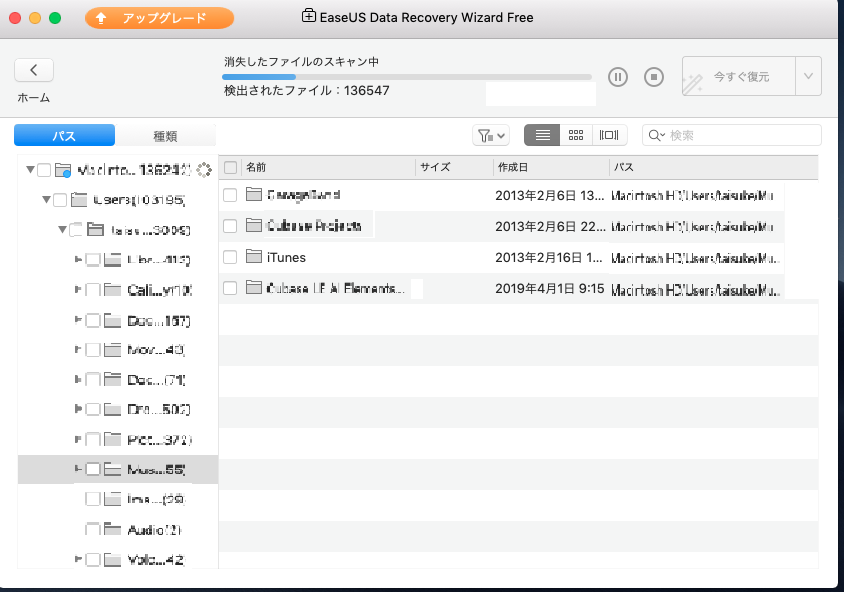Viewport: 844px width, 592px height.
Task: Switch to the blue パス tab
Action: (x=64, y=136)
